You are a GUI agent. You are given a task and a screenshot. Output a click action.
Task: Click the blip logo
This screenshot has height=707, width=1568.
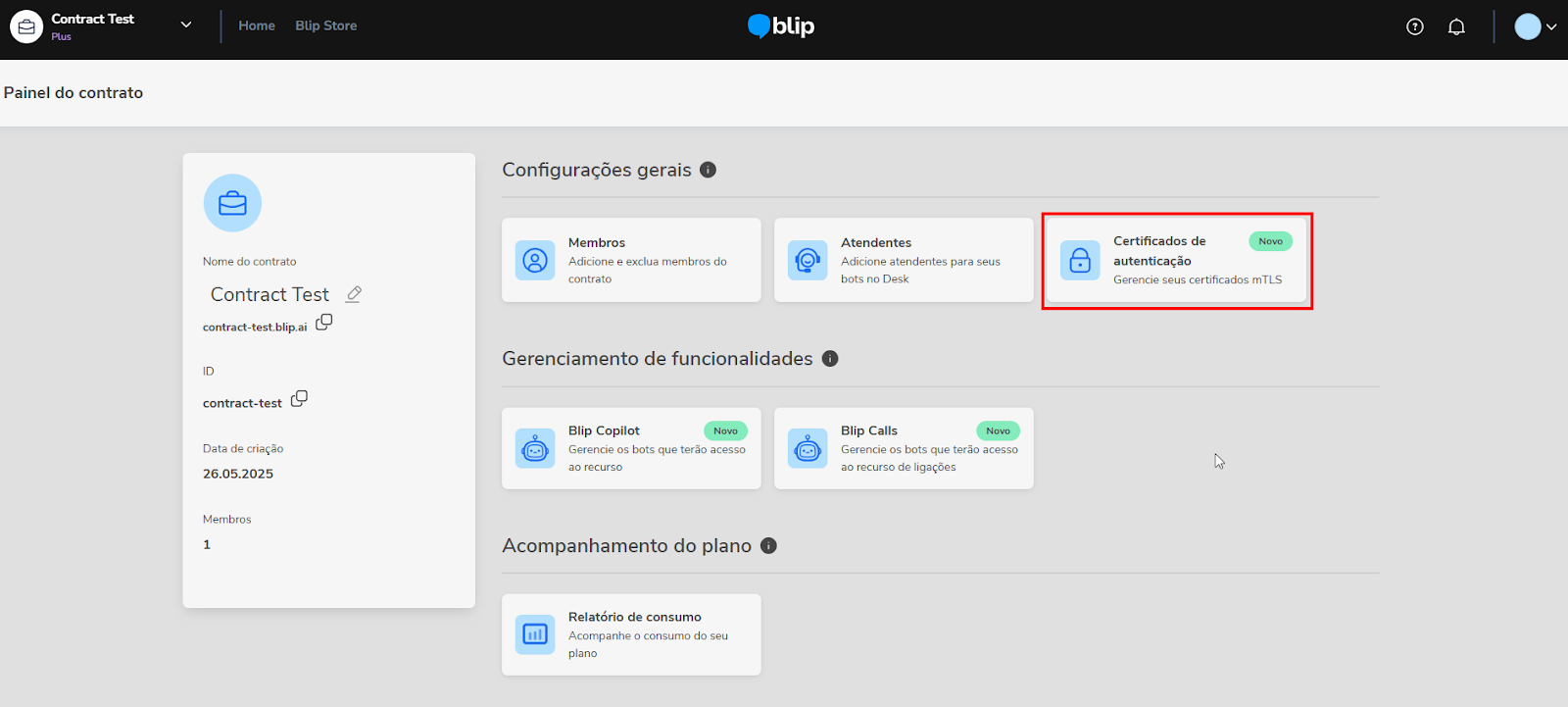click(x=781, y=26)
